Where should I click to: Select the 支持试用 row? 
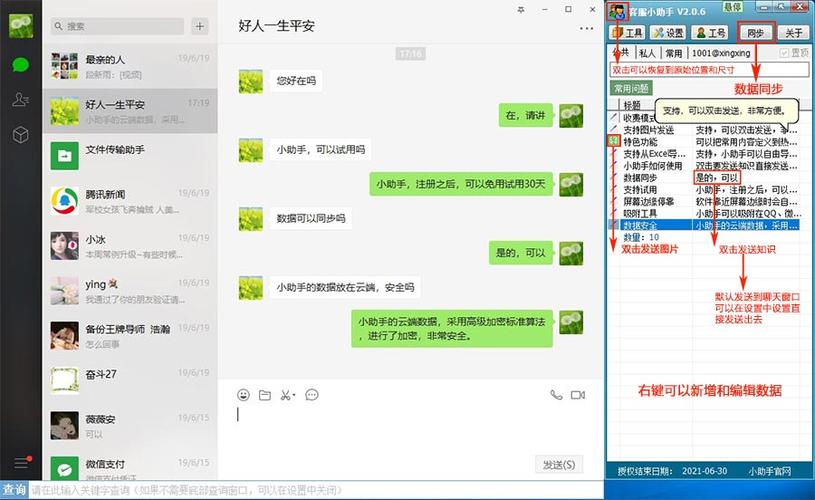704,190
